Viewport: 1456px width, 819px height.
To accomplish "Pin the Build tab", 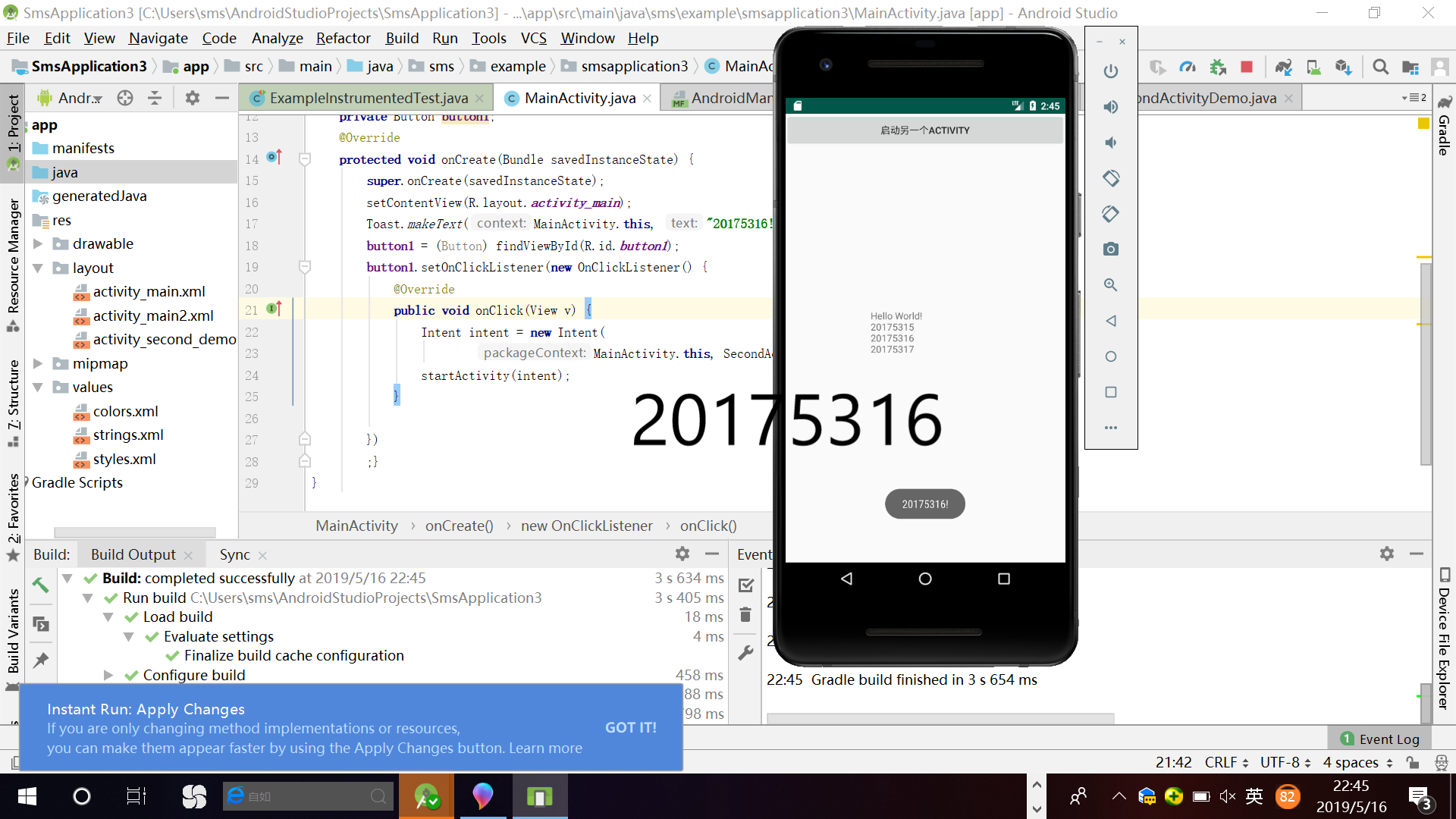I will point(40,660).
